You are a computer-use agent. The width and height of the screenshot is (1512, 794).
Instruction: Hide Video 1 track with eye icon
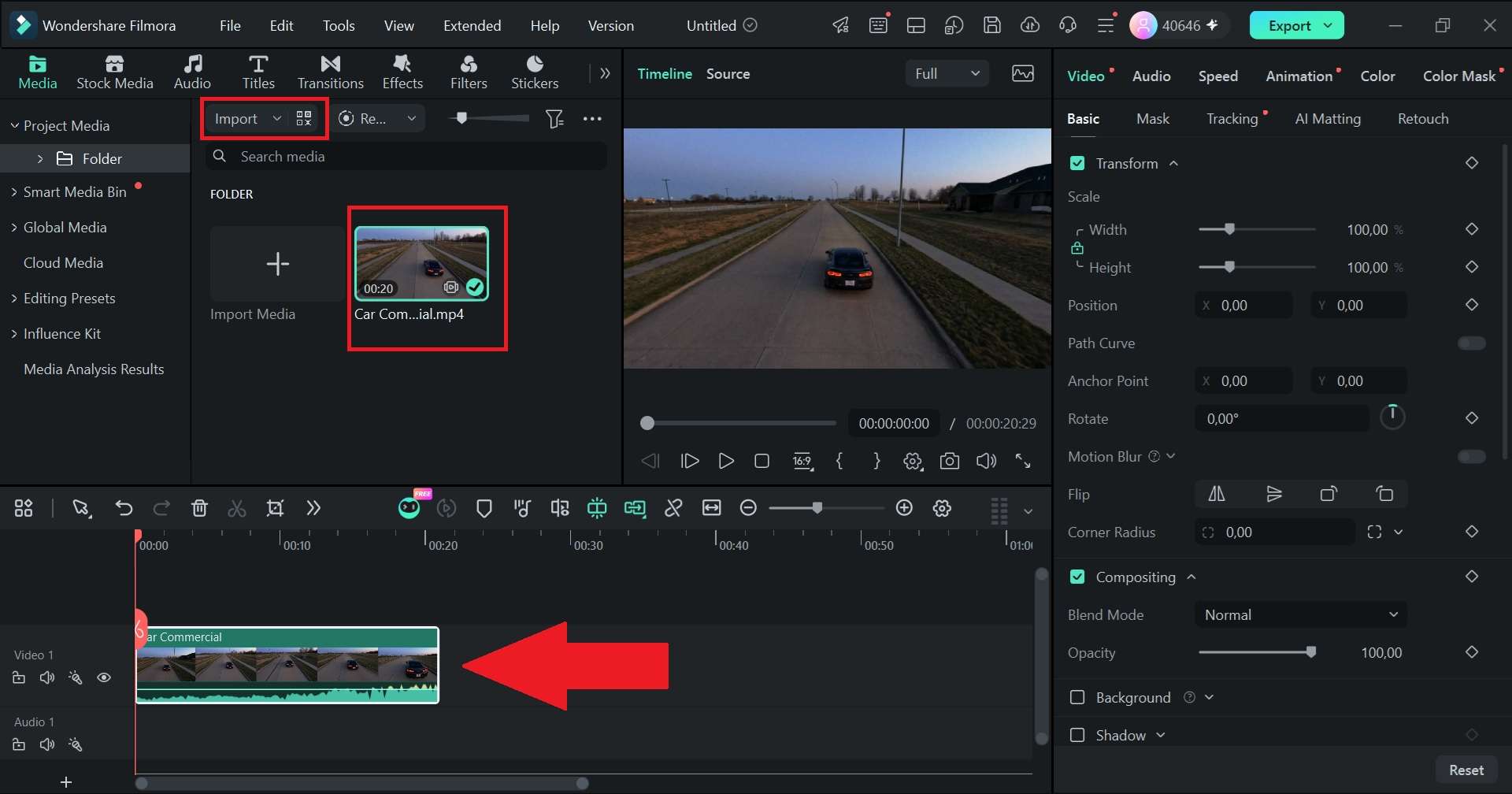coord(104,678)
